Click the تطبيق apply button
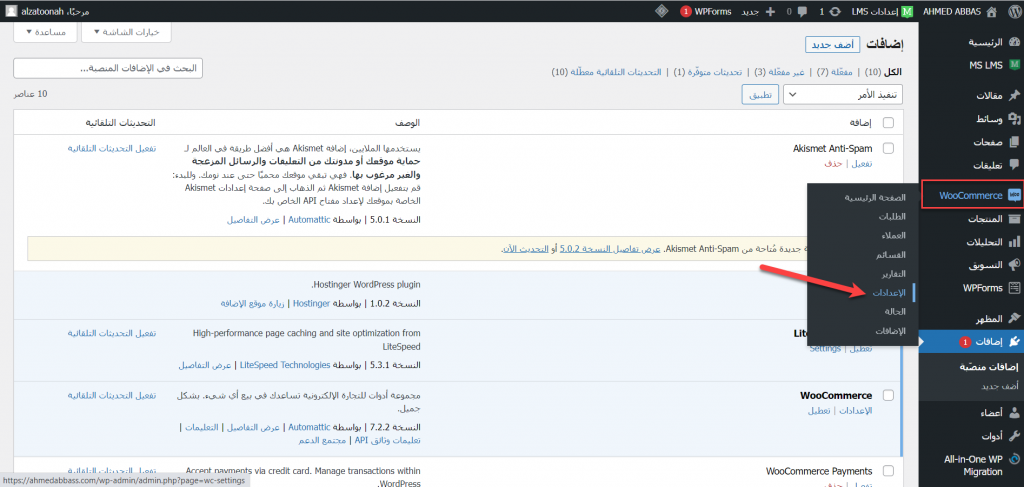Viewport: 1024px width, 487px height. coord(760,95)
